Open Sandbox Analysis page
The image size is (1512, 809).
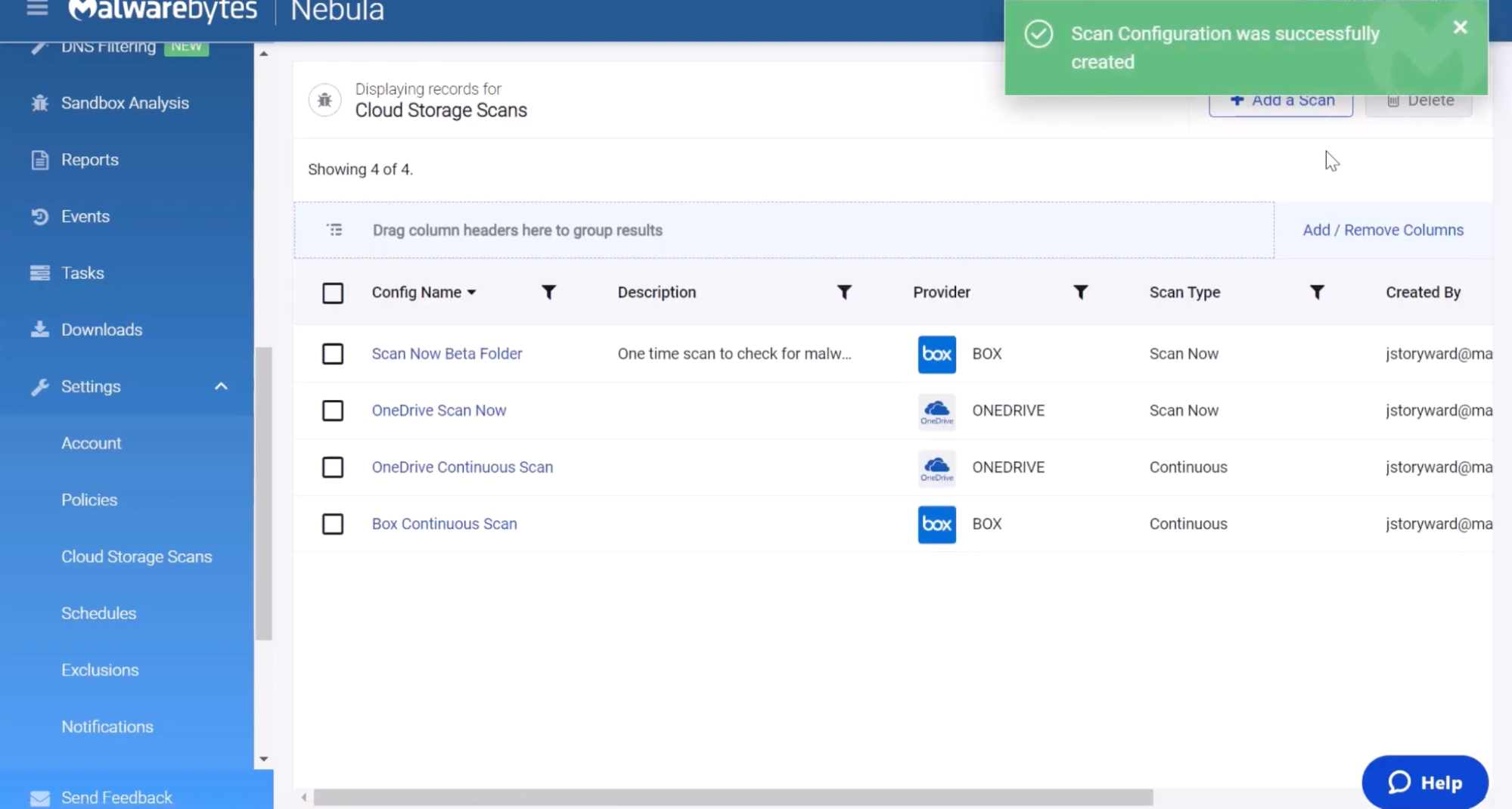[125, 103]
